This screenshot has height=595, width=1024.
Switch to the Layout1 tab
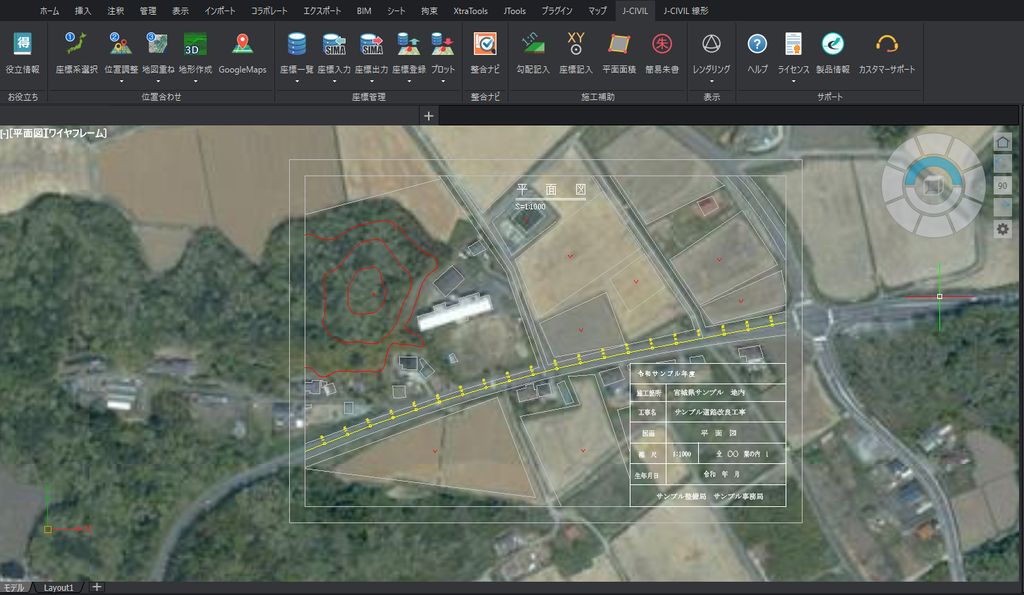click(x=58, y=588)
